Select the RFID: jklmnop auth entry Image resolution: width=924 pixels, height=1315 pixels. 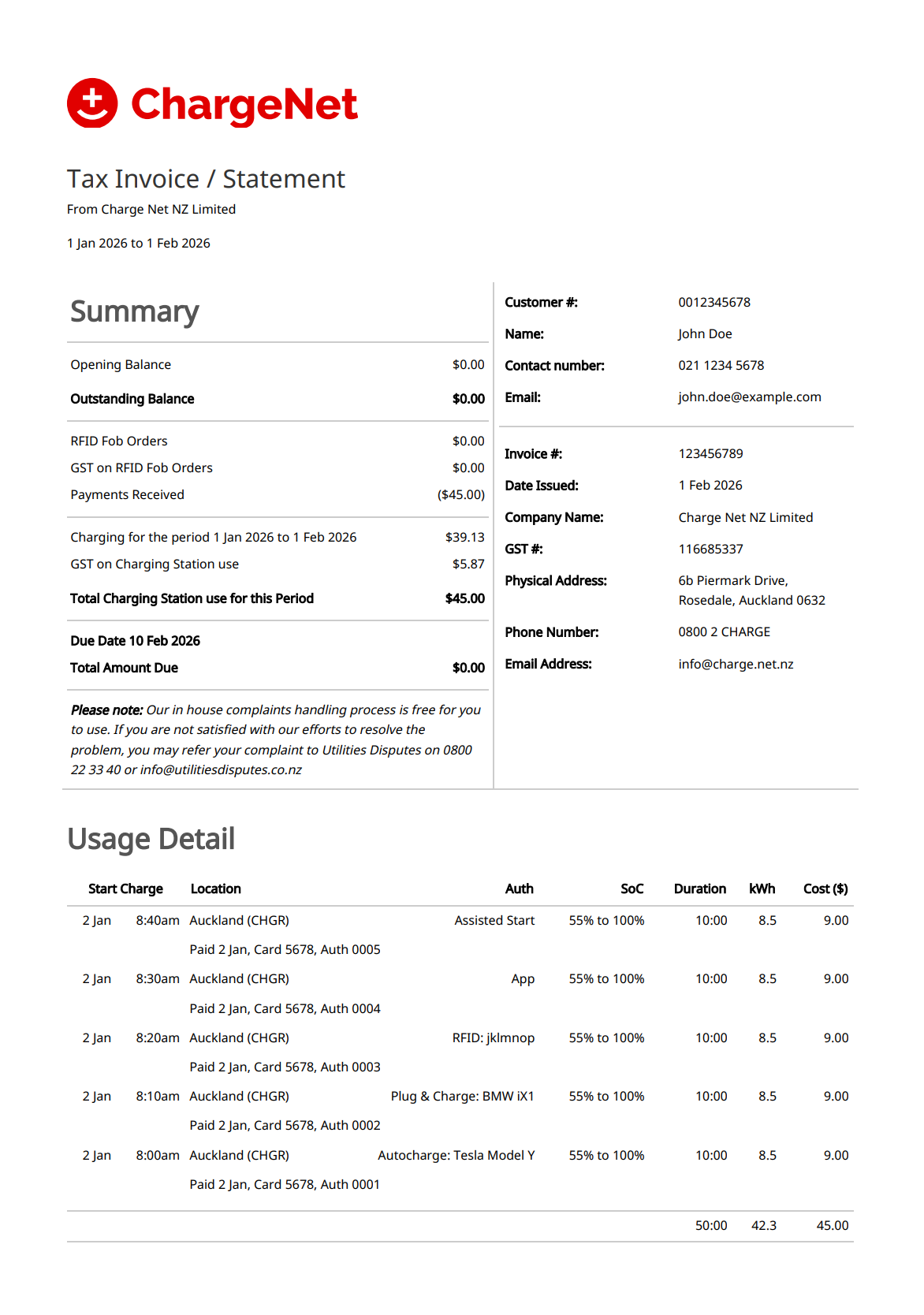[x=493, y=1038]
